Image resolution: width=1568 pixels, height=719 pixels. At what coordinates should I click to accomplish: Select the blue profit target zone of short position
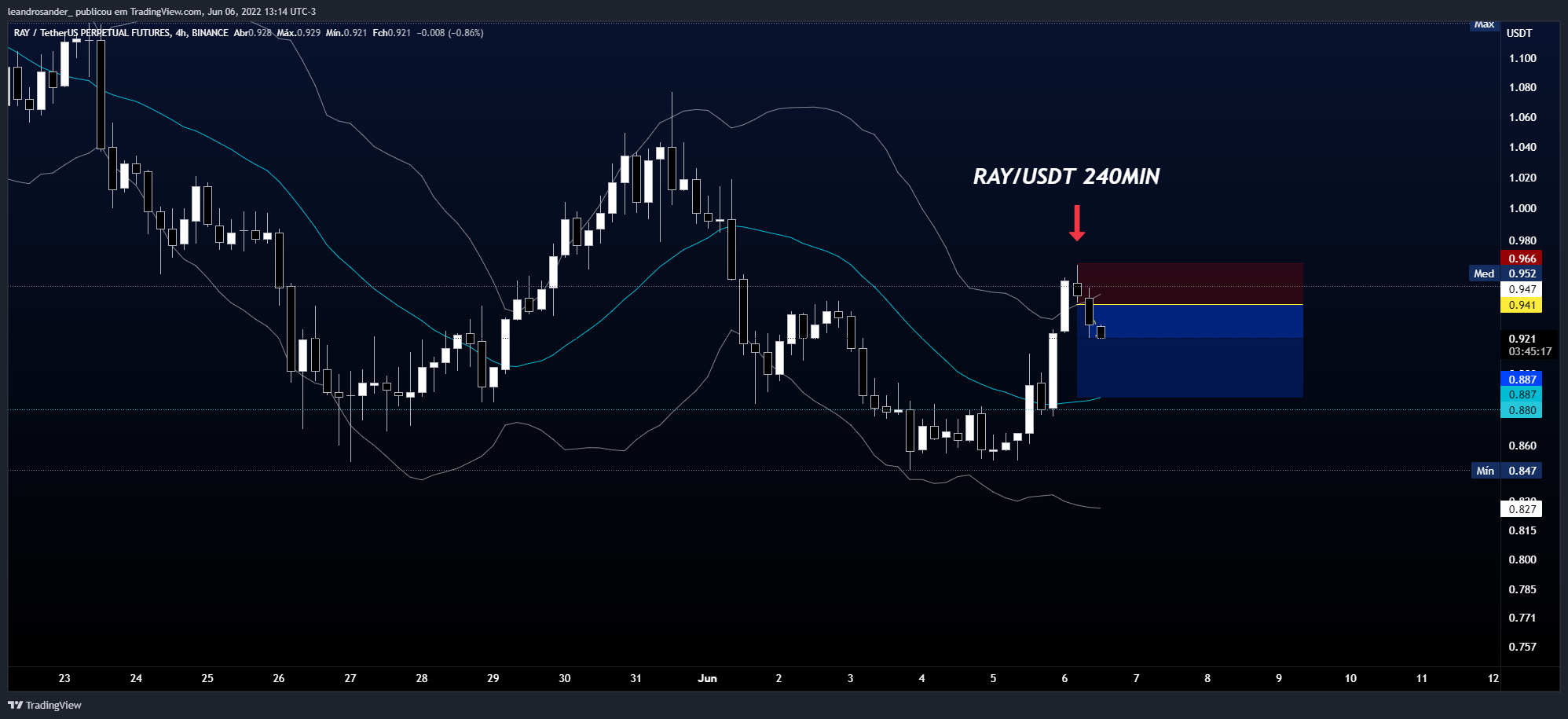[x=1190, y=350]
